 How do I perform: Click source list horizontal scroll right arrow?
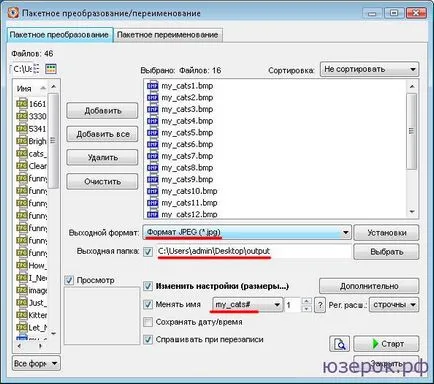pyautogui.click(x=40, y=346)
